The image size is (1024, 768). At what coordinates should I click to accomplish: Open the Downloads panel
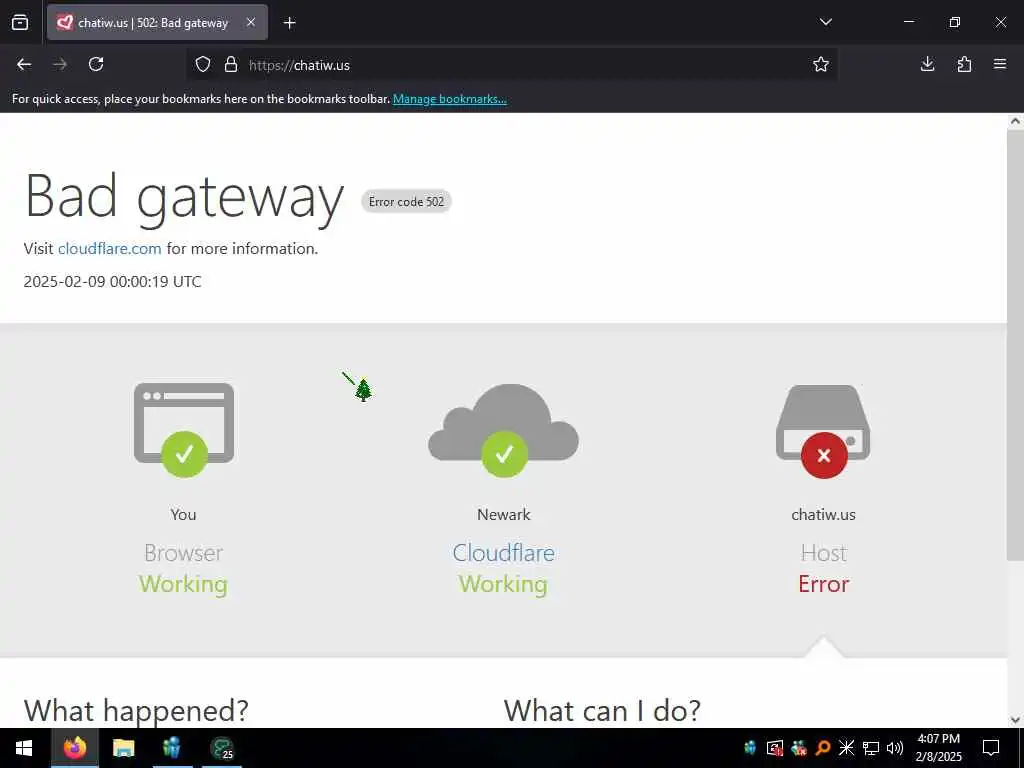click(x=927, y=64)
